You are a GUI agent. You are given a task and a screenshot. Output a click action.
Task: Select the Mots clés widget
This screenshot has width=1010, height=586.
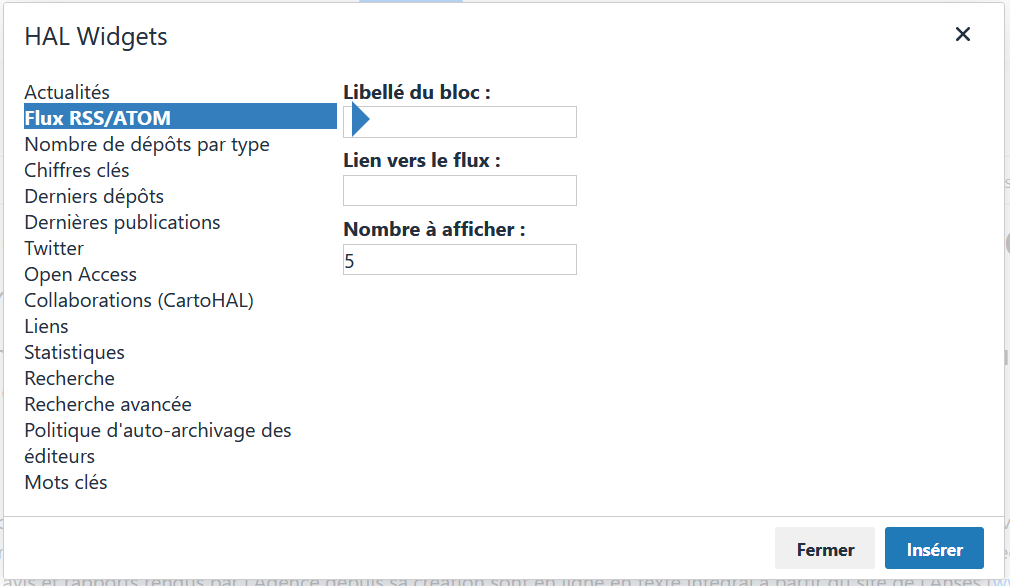point(66,482)
